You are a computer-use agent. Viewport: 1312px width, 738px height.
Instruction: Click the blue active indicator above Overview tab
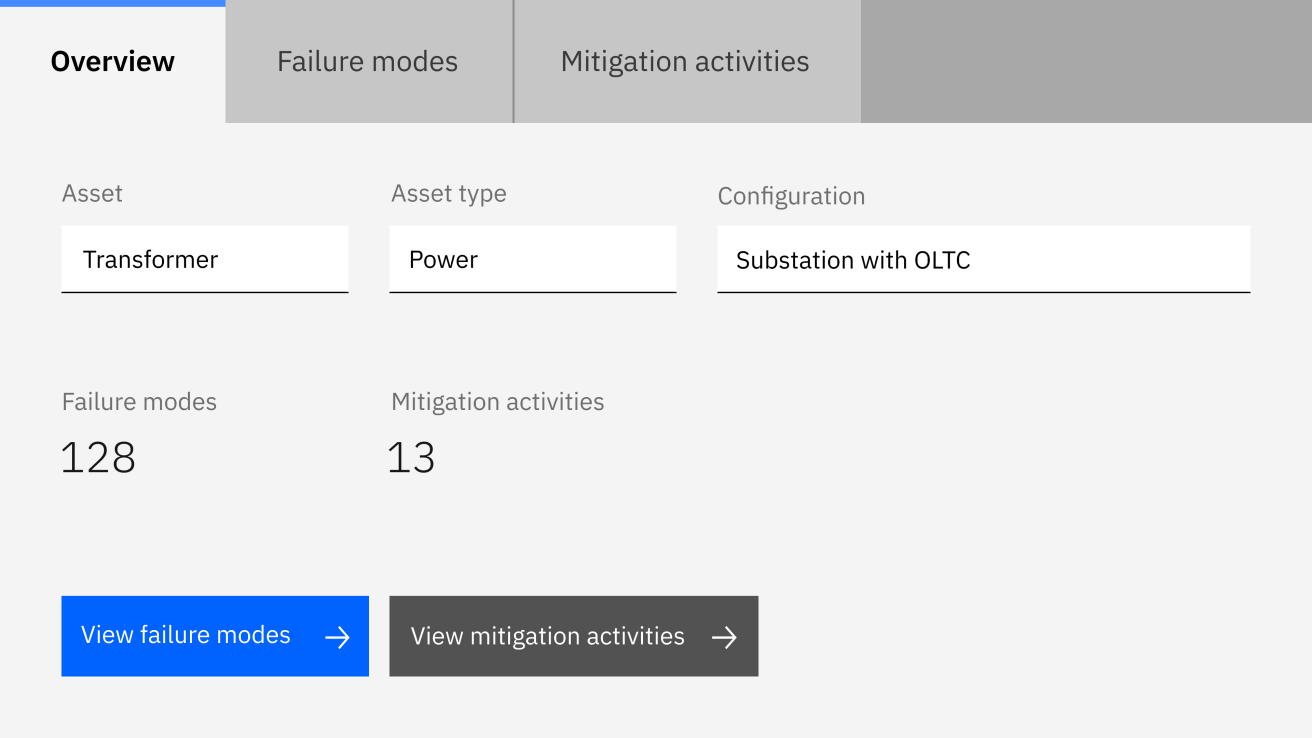[113, 3]
